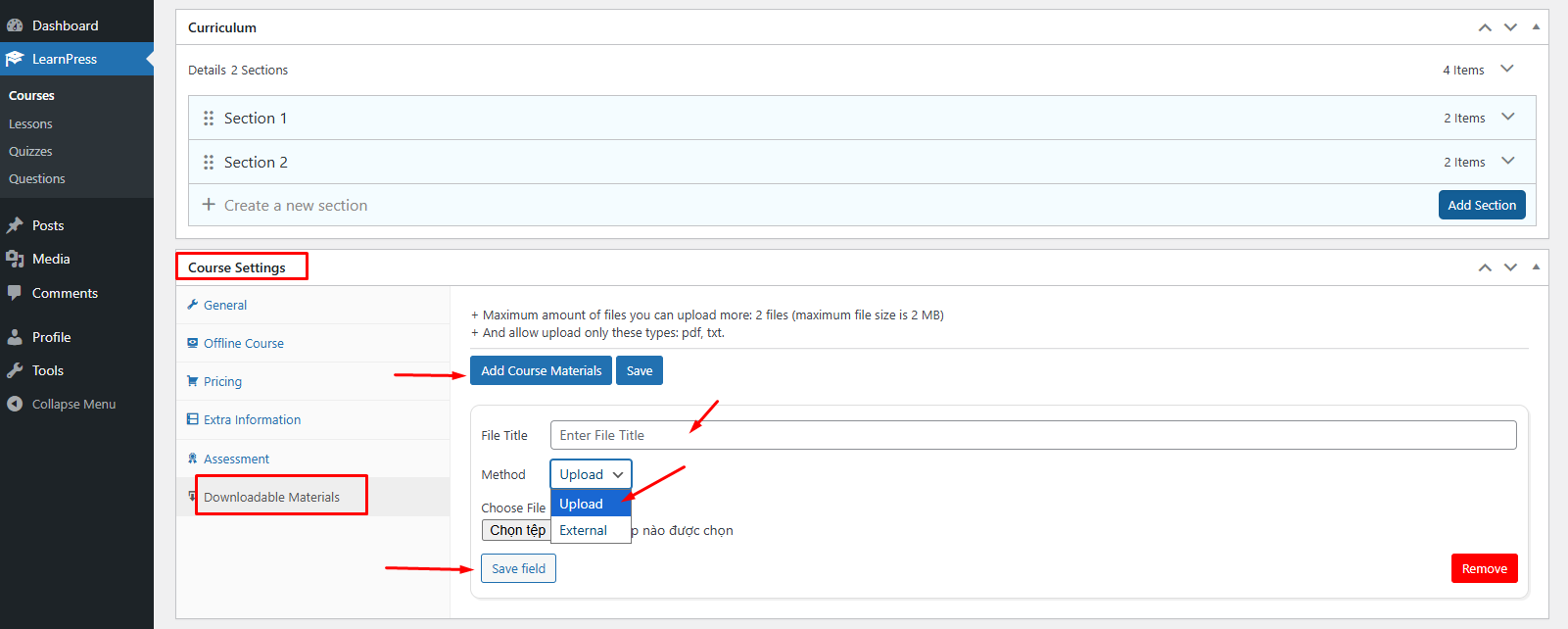Expand Section 2 items chevron

tap(1507, 162)
